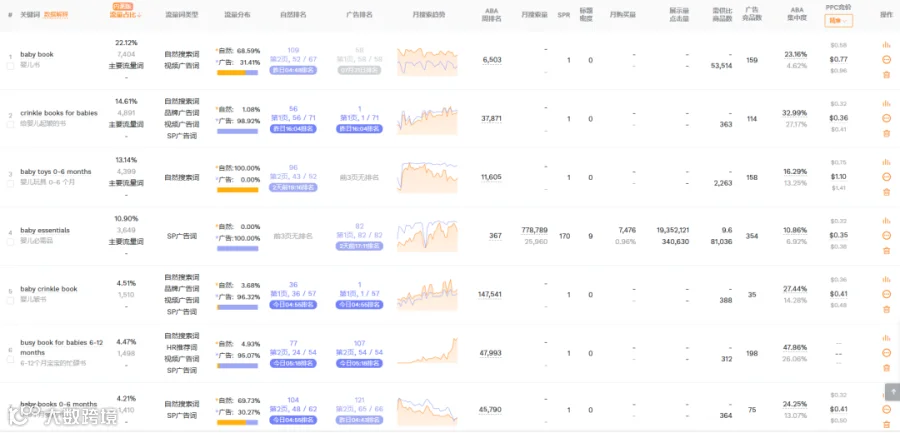Viewport: 900px width, 433px height.
Task: Click minus-circle icon for busy book for babies row
Action: (x=886, y=353)
